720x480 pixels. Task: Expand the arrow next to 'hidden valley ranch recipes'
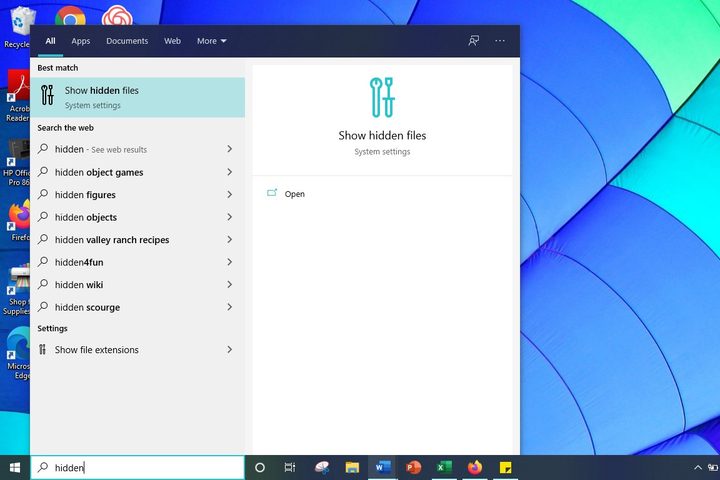(x=230, y=239)
